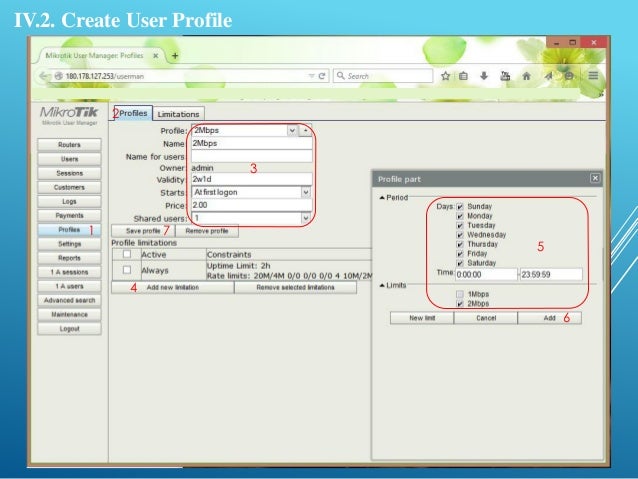Image resolution: width=638 pixels, height=479 pixels.
Task: Click the end Time field 23:59:59
Action: pyautogui.click(x=551, y=274)
